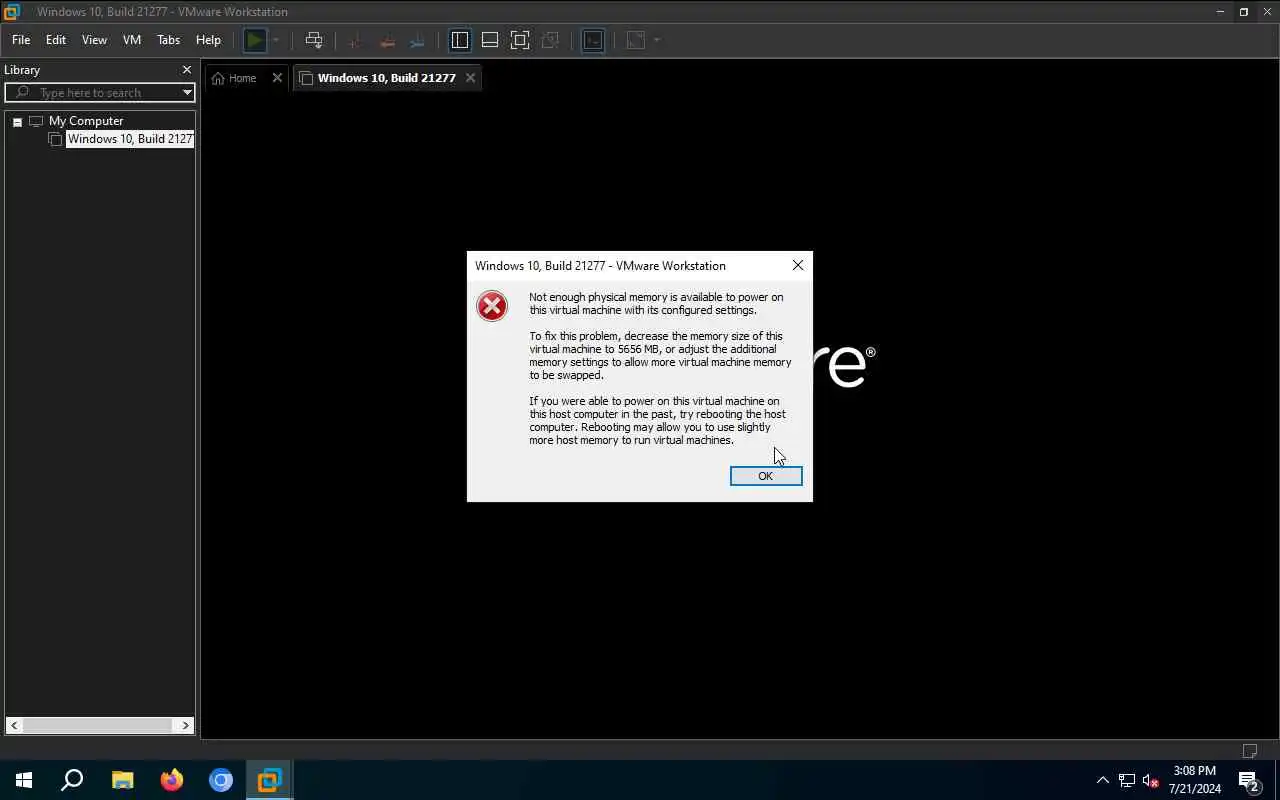The height and width of the screenshot is (800, 1280).
Task: Select Windows 10, Build 21277 library item
Action: 130,139
